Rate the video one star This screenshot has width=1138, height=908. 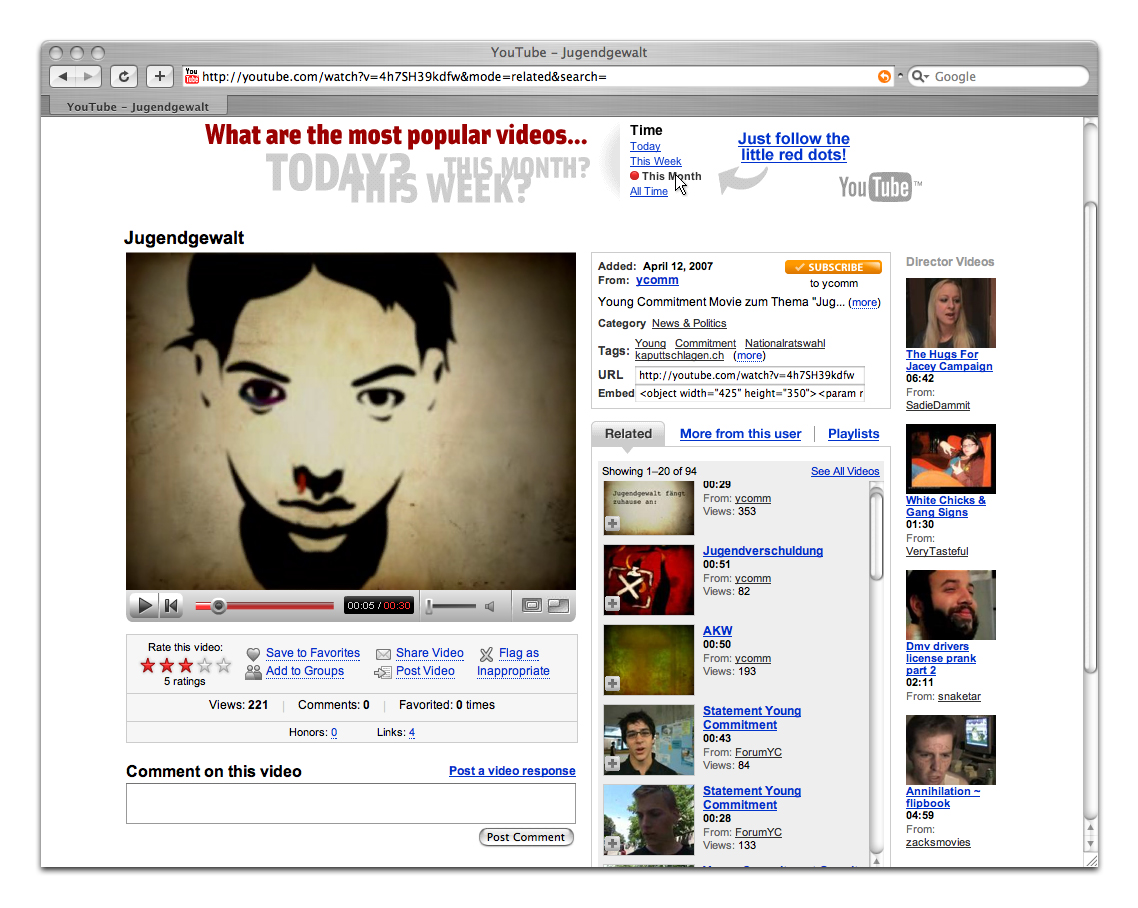148,666
